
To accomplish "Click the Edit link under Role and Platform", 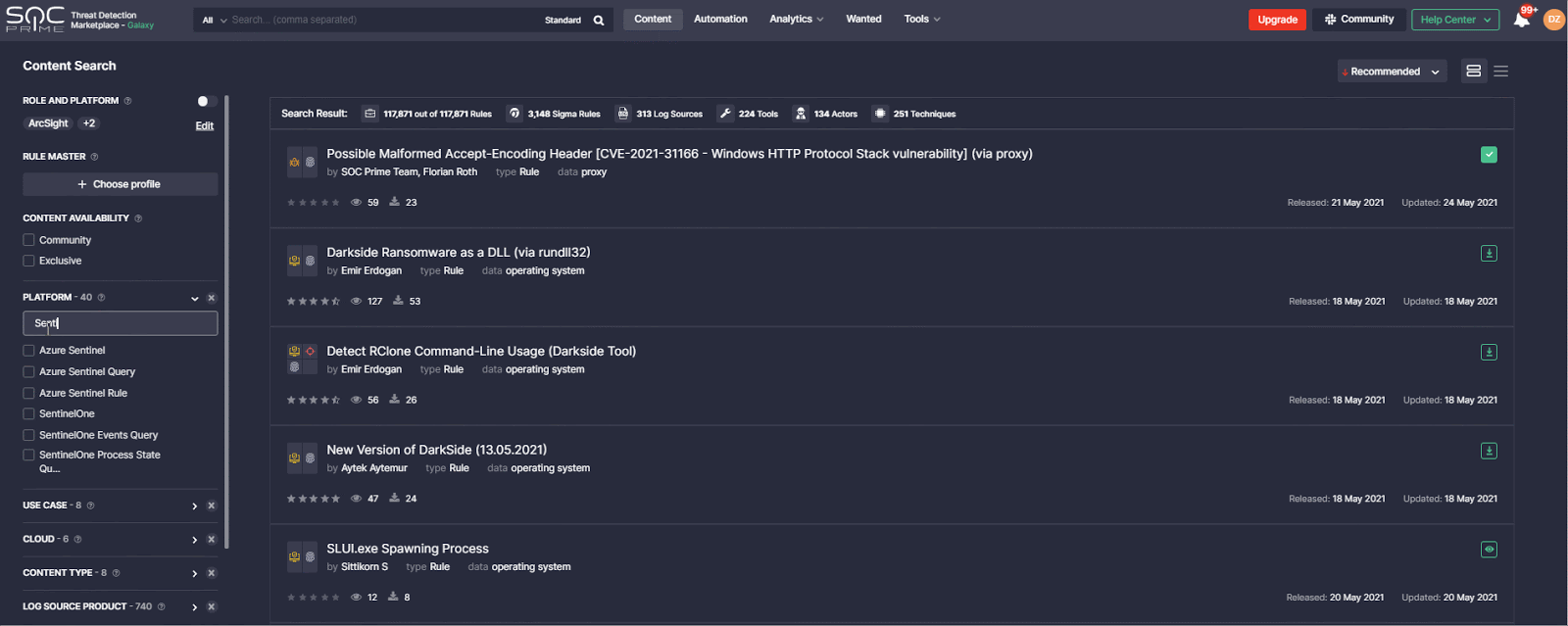I will click(x=204, y=125).
